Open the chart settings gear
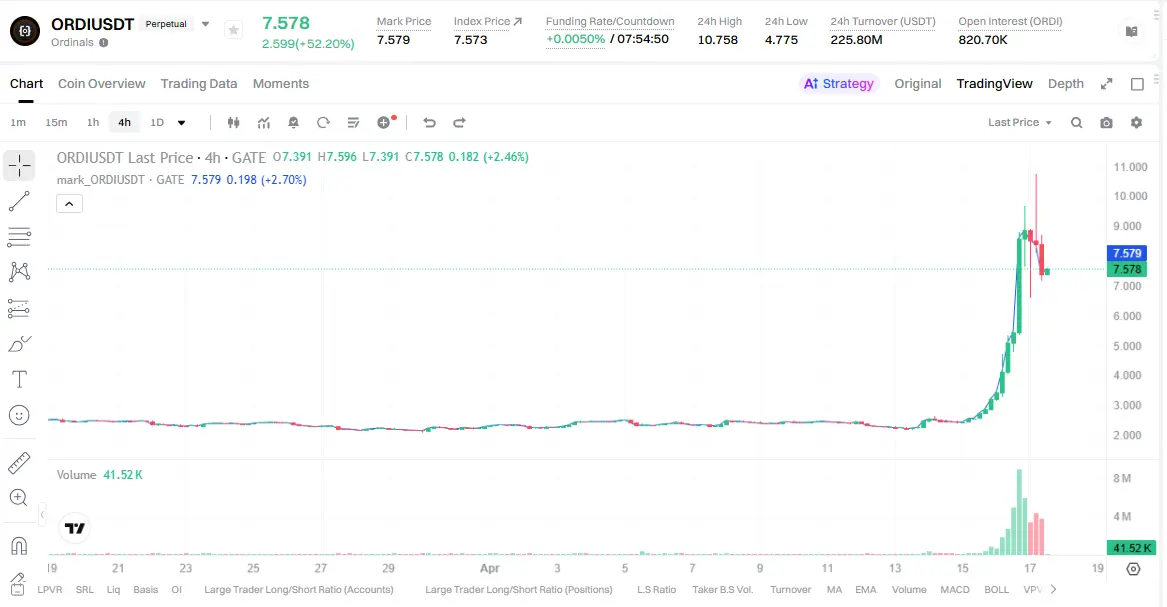 point(1136,123)
